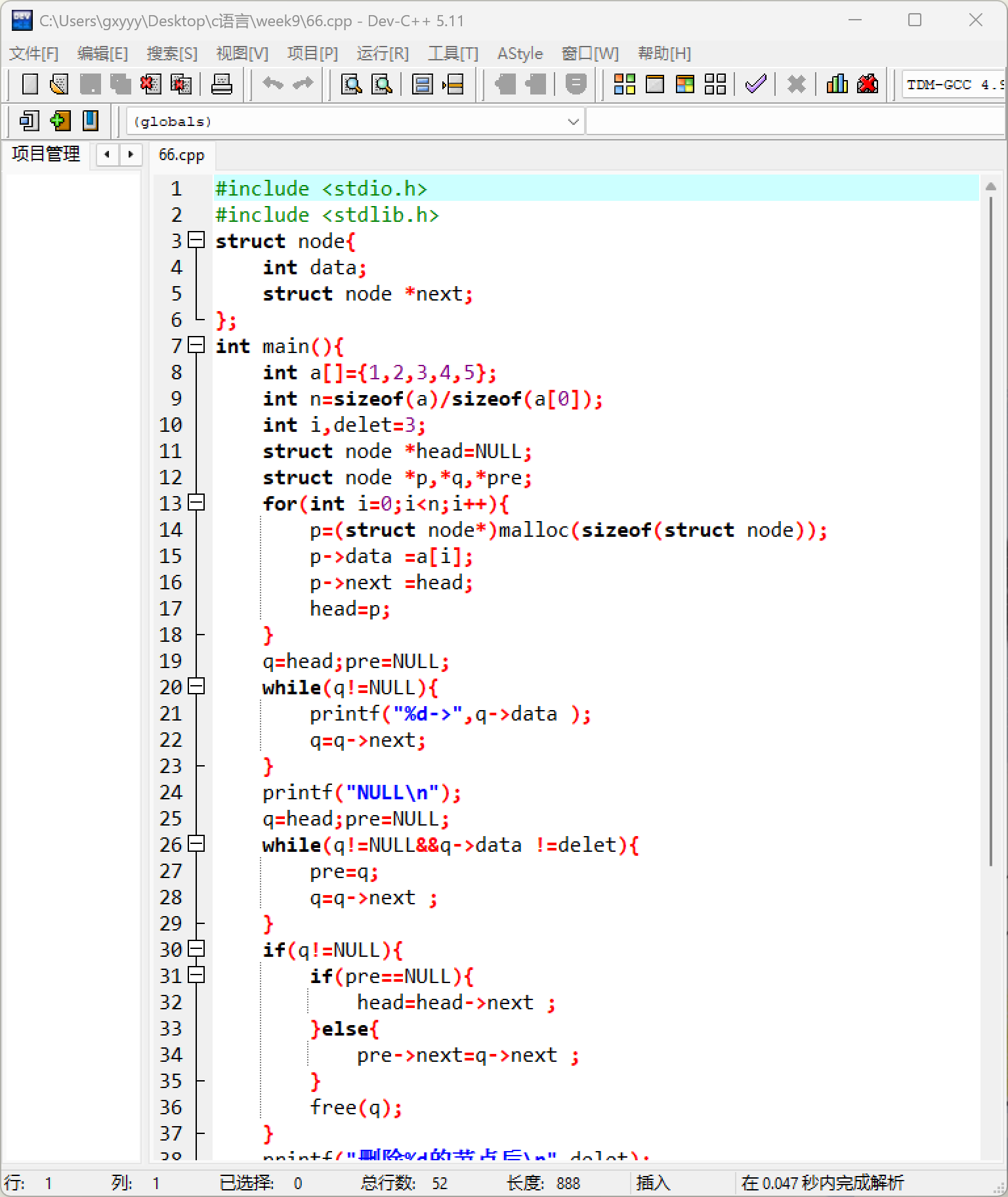Click the scrollbar up arrow

(991, 187)
